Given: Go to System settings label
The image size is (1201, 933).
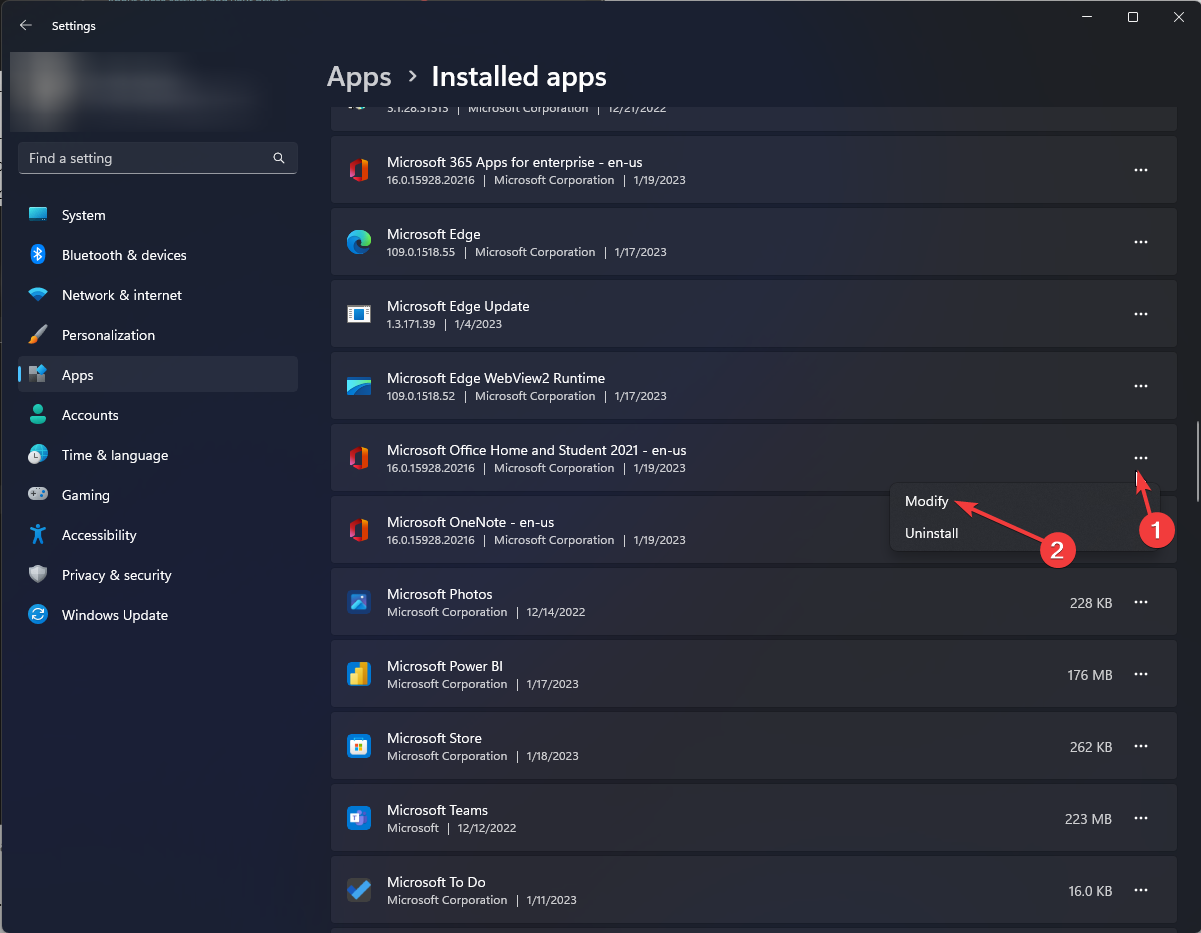Looking at the screenshot, I should click(83, 215).
